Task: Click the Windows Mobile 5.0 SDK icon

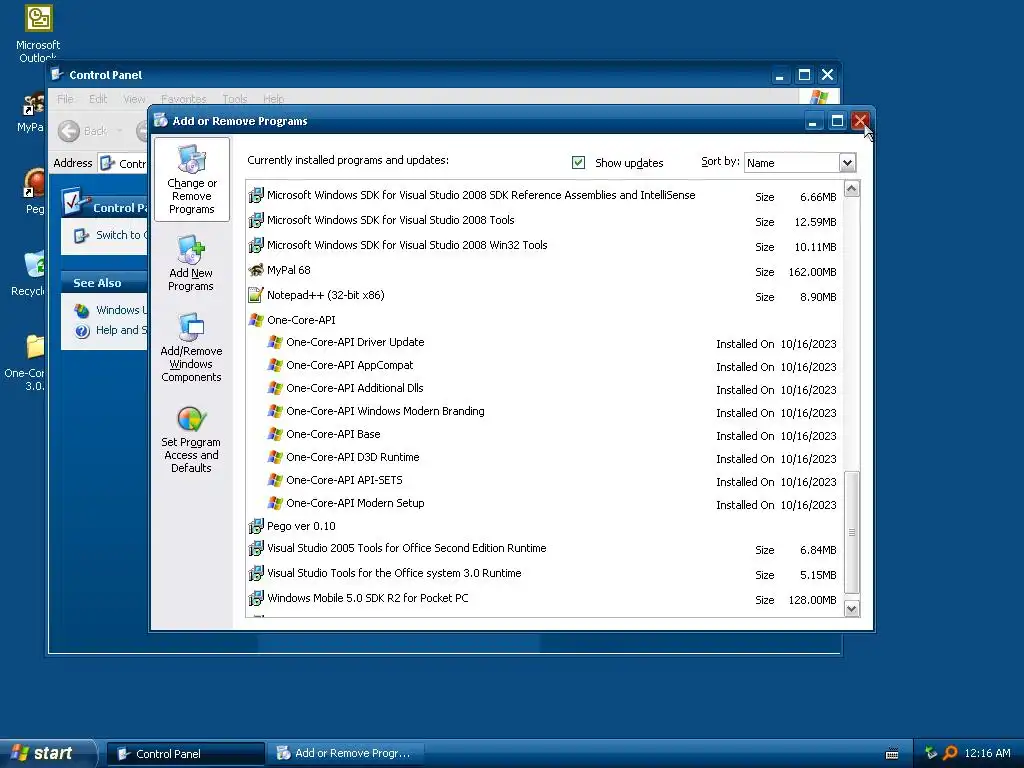Action: pos(256,598)
